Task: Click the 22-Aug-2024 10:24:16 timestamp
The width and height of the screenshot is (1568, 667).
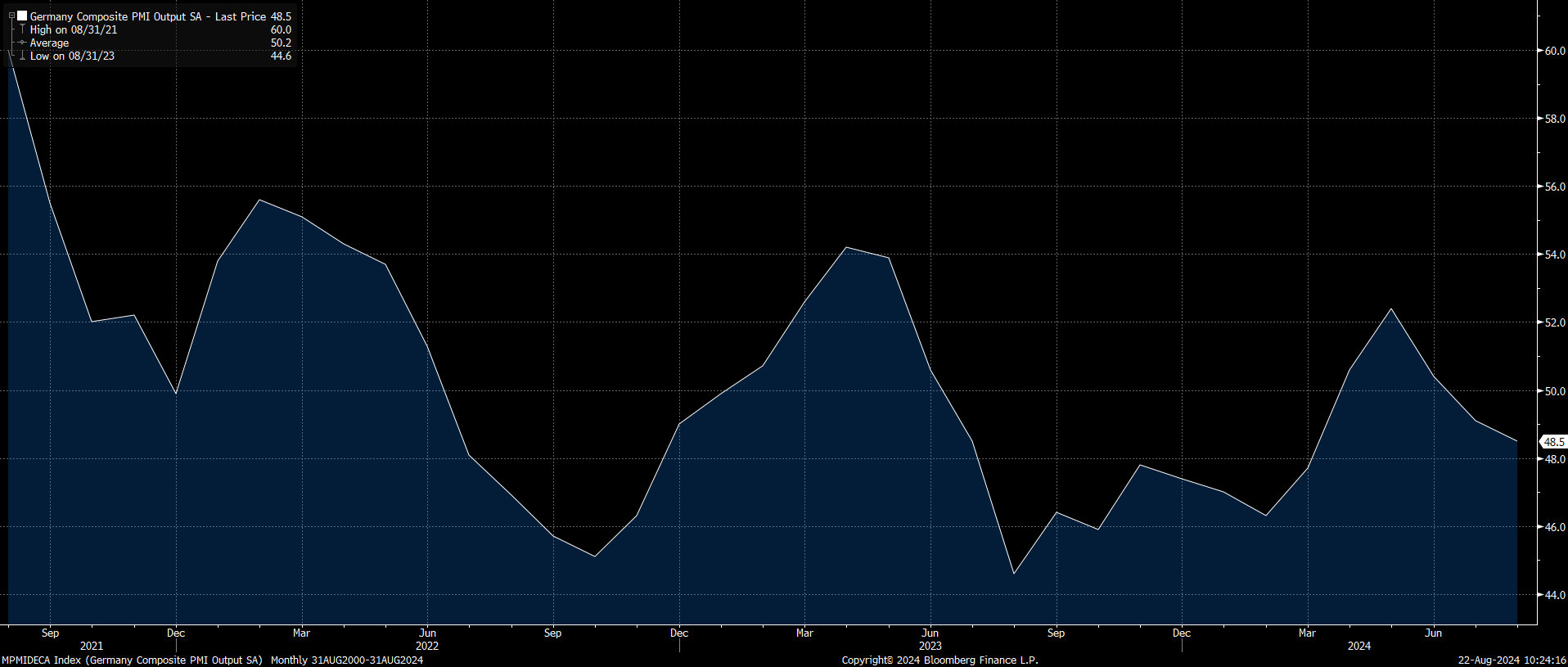Action: point(1512,660)
